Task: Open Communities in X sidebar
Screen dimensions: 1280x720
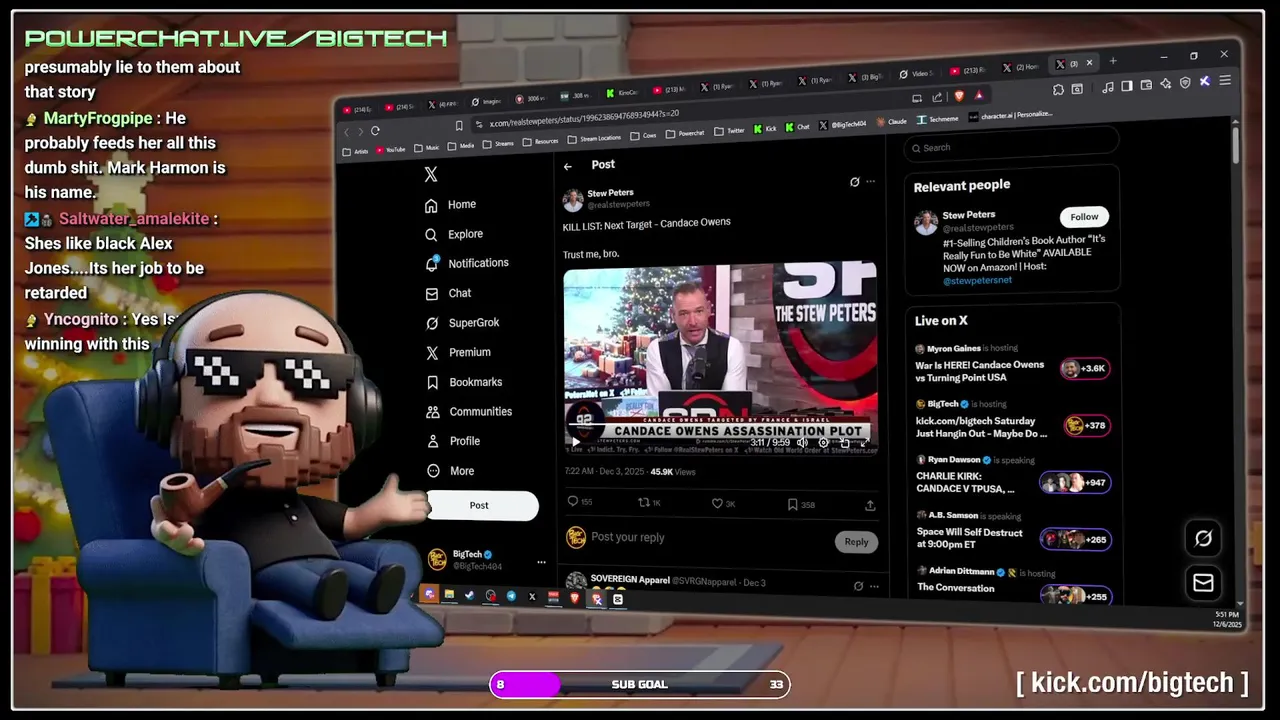Action: coord(469,412)
